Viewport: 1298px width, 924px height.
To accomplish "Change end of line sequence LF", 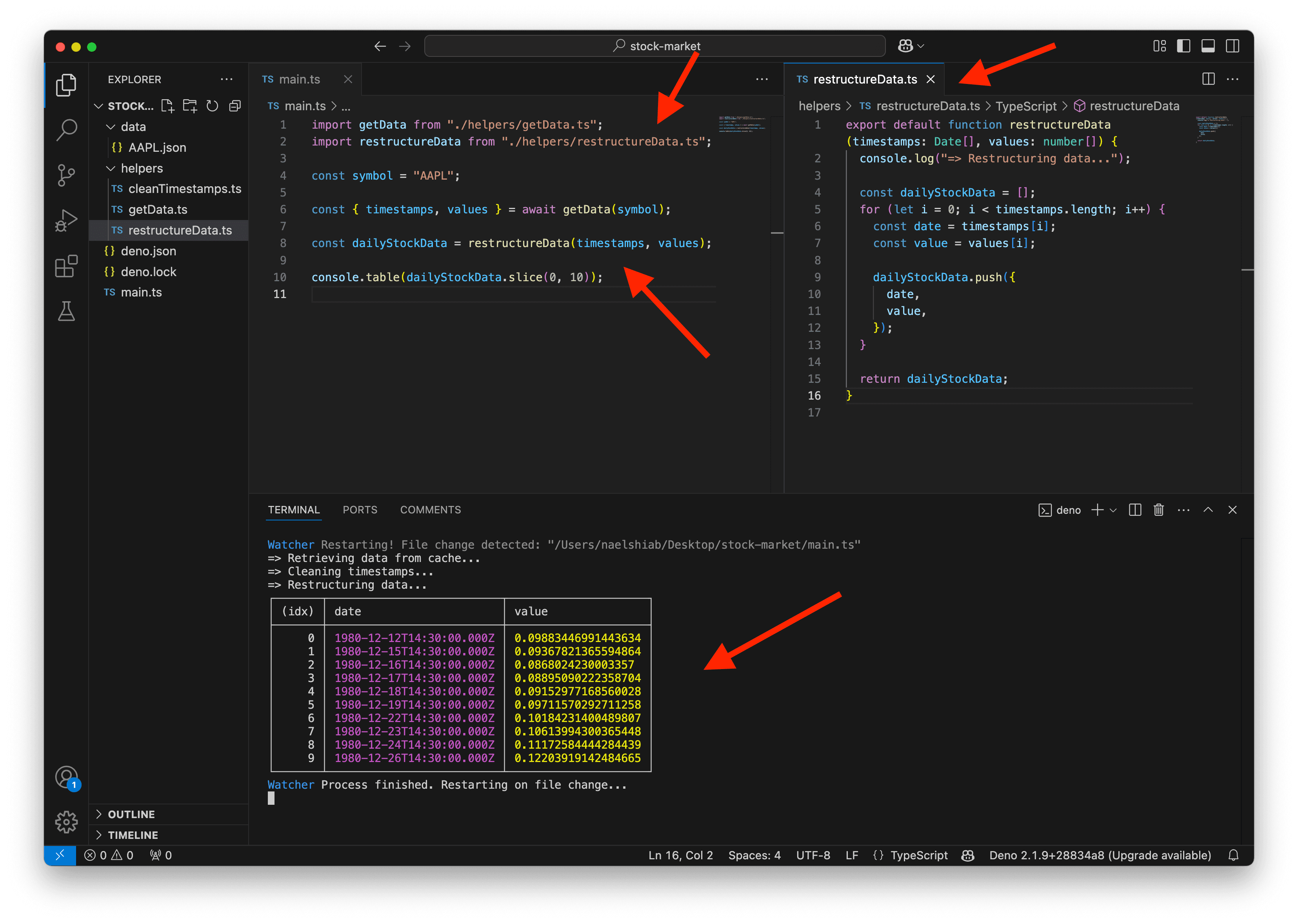I will tap(851, 856).
